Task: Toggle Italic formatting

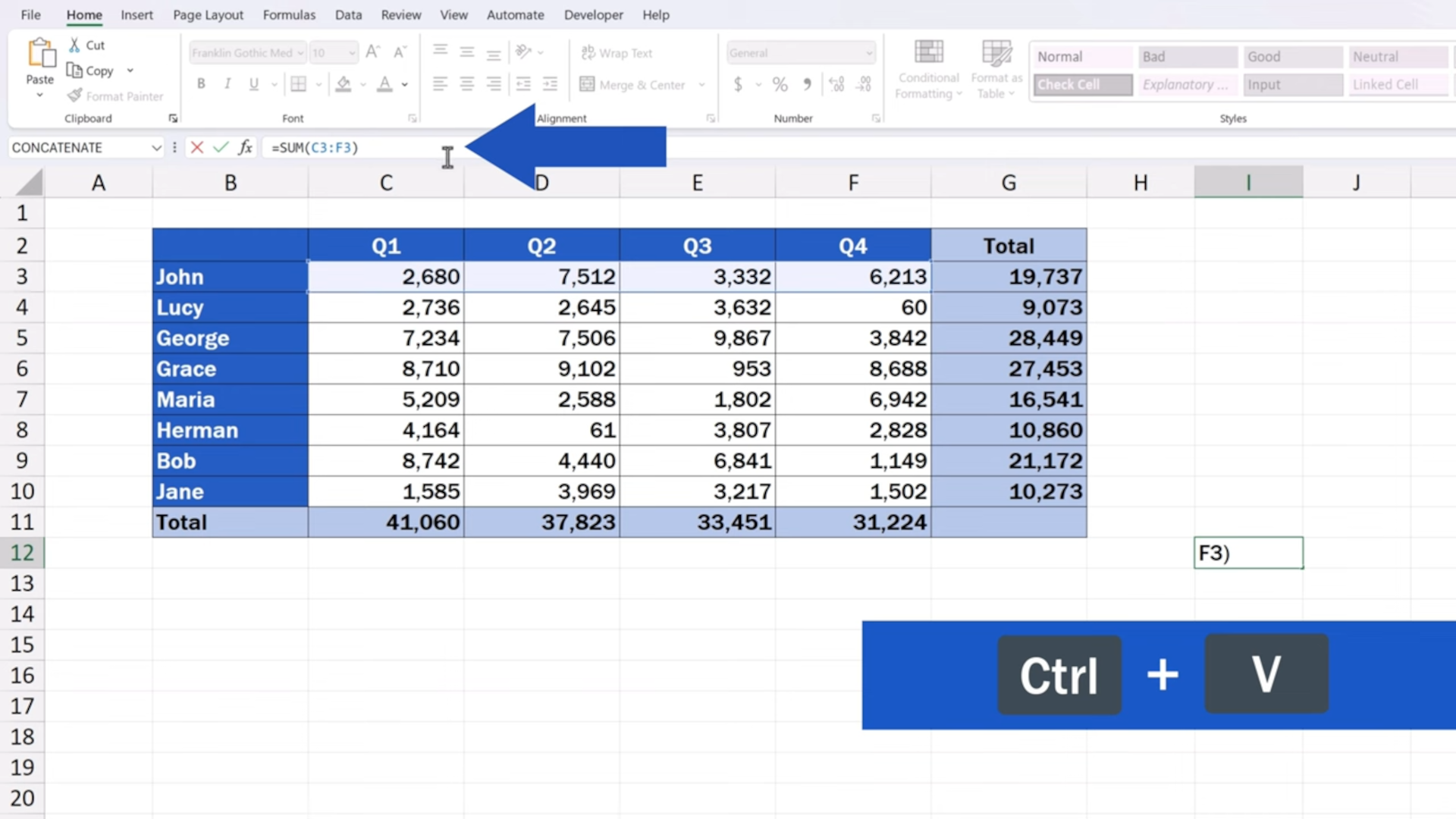Action: pos(227,84)
